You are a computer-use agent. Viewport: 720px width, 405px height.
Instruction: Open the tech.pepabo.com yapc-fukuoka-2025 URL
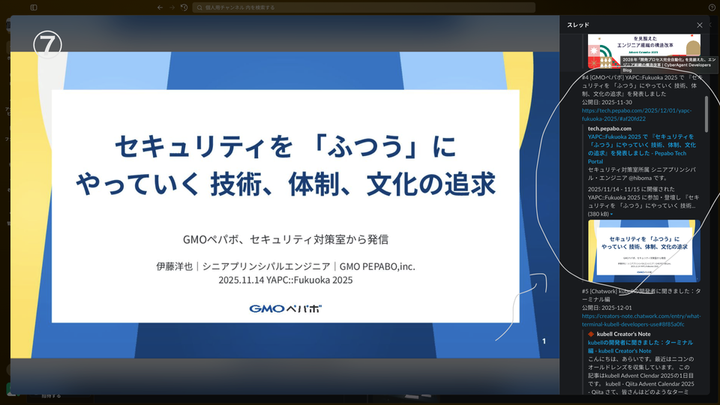click(636, 114)
